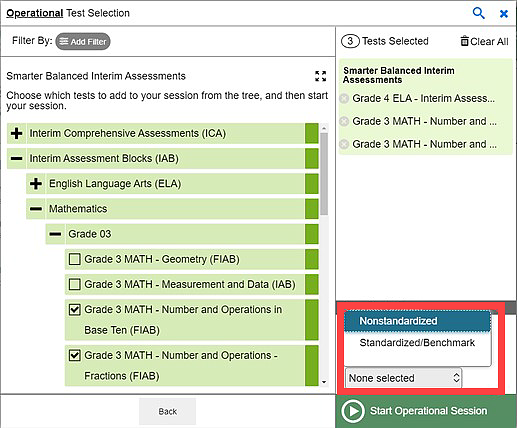Remove Grade 4 ELA selected test
Viewport: 517px width, 428px height.
(344, 98)
